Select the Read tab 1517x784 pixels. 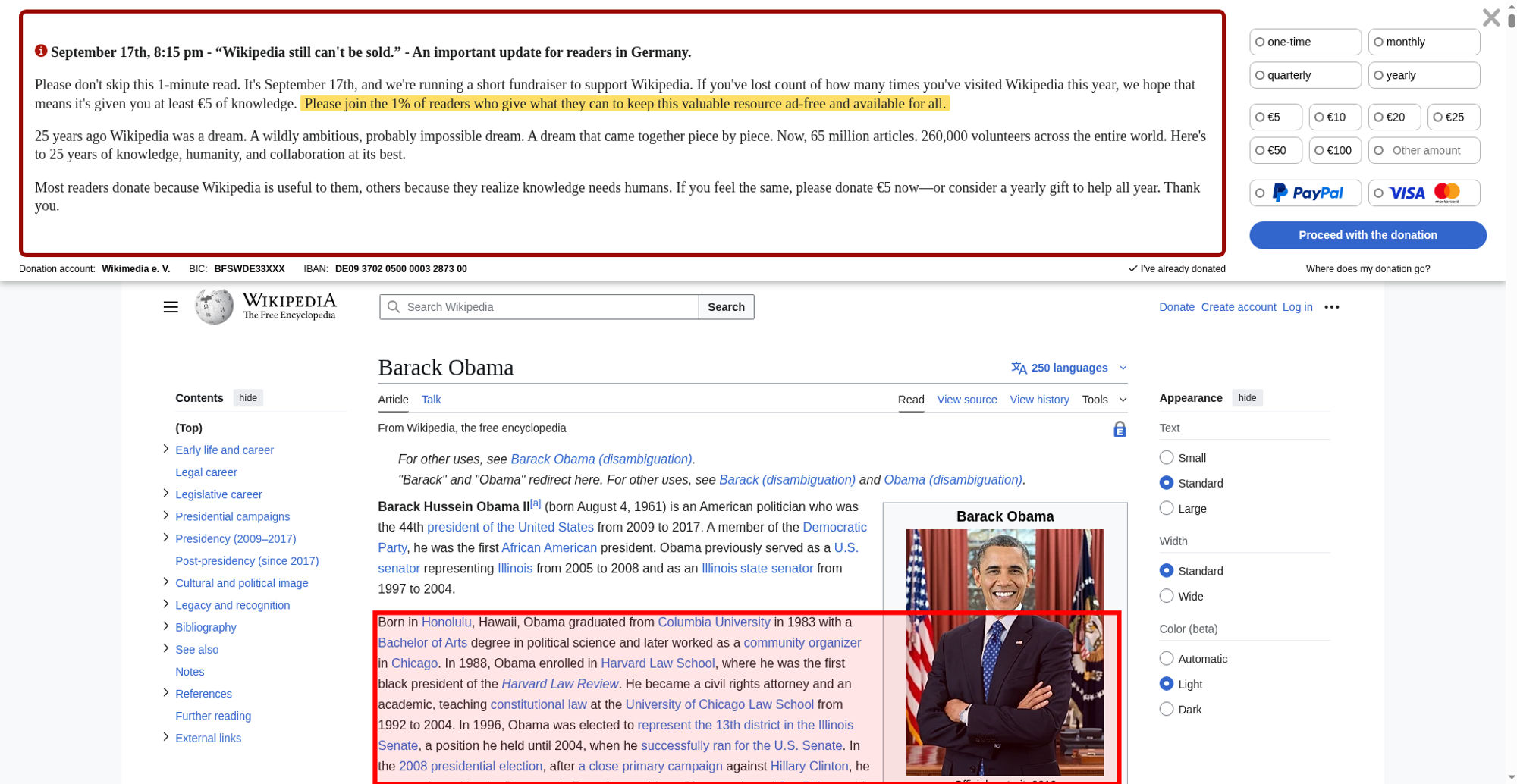(x=911, y=400)
